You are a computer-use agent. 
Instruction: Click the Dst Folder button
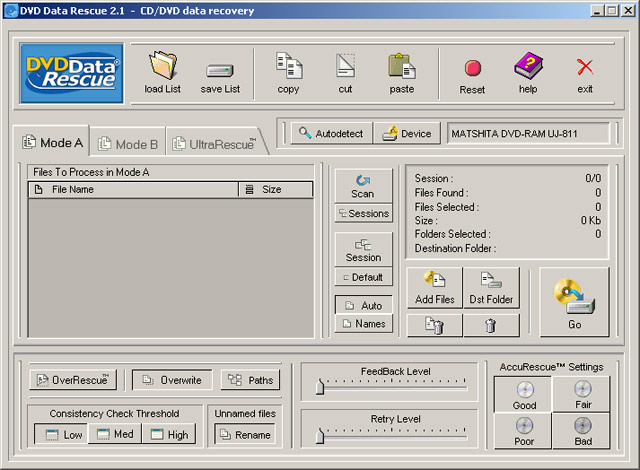point(491,288)
